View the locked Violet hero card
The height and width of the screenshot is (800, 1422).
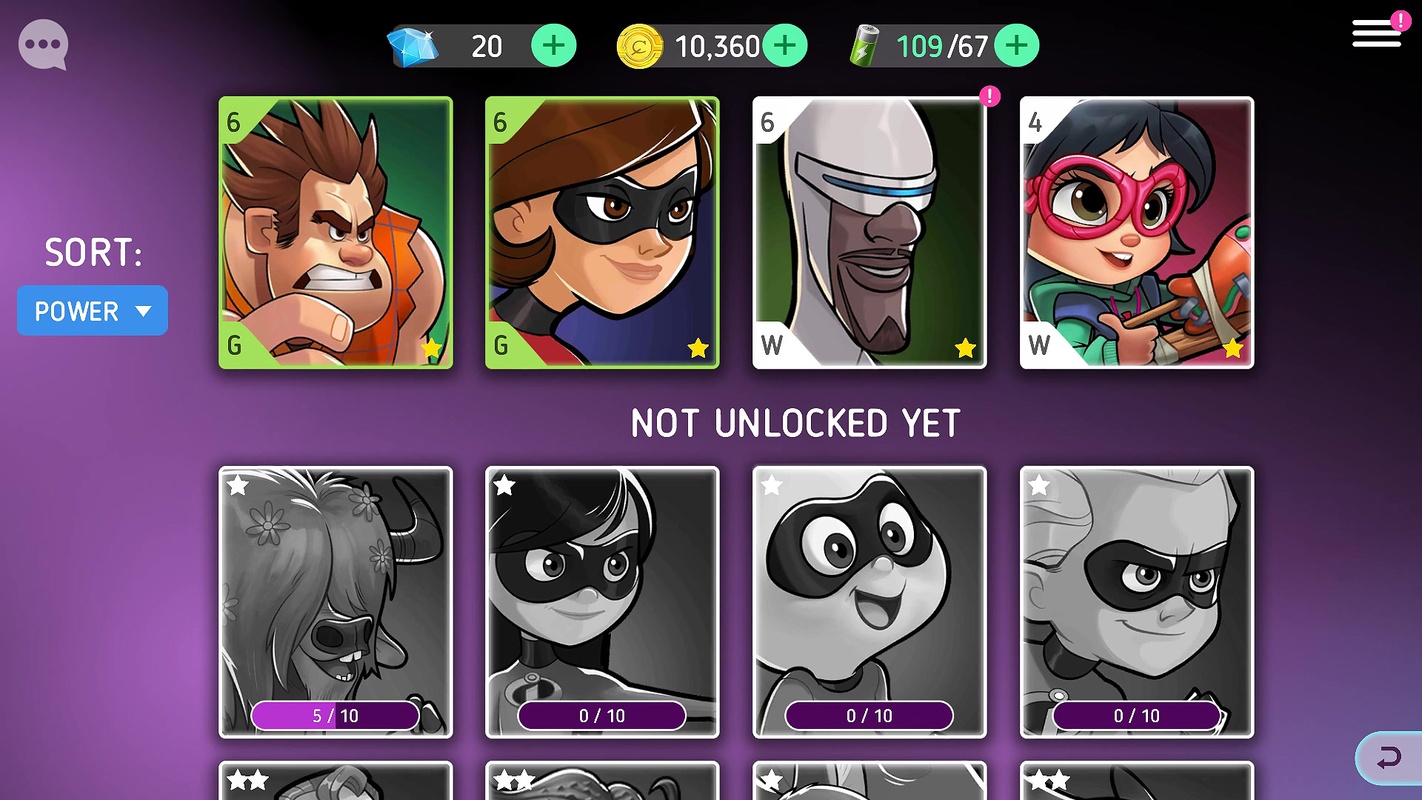tap(602, 602)
